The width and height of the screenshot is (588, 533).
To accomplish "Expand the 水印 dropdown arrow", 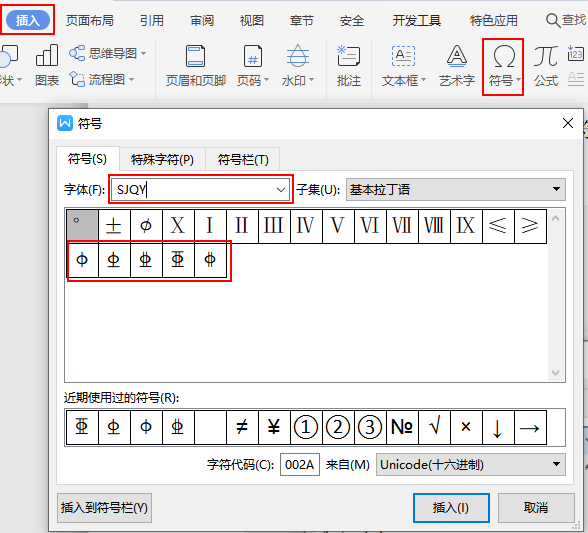I will [312, 80].
